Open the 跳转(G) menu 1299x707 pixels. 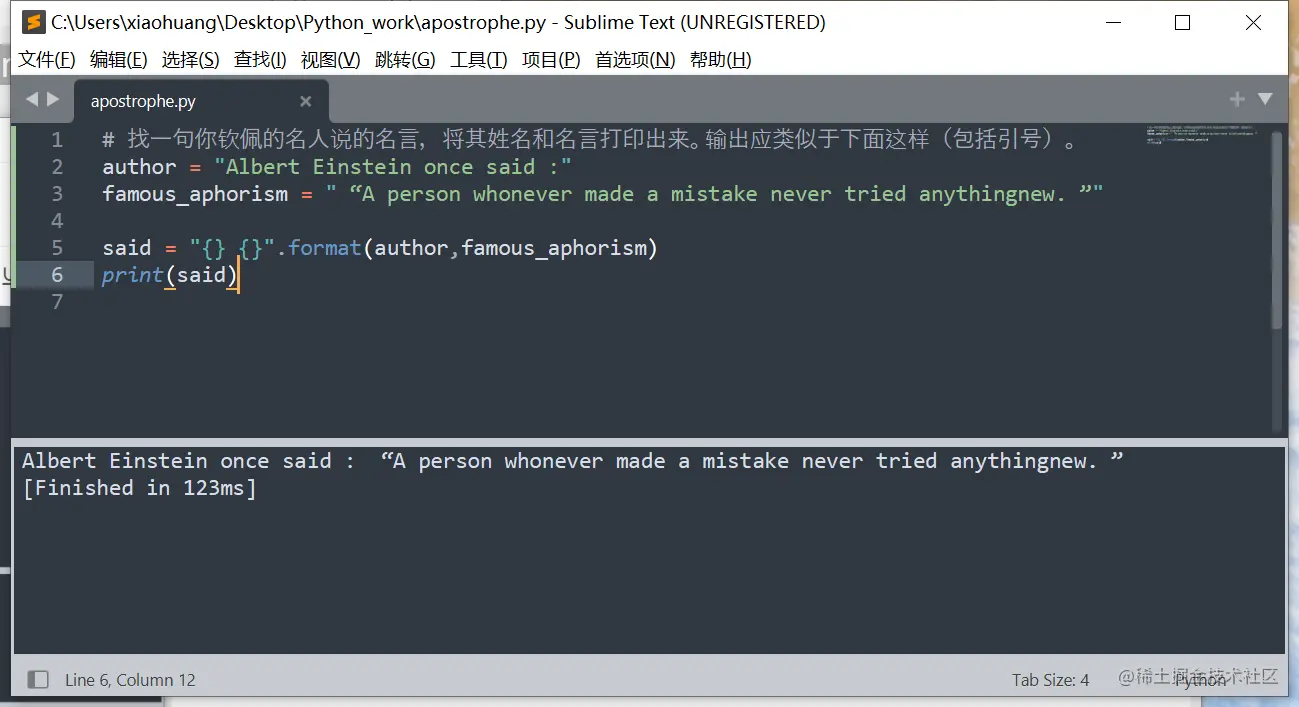(405, 60)
